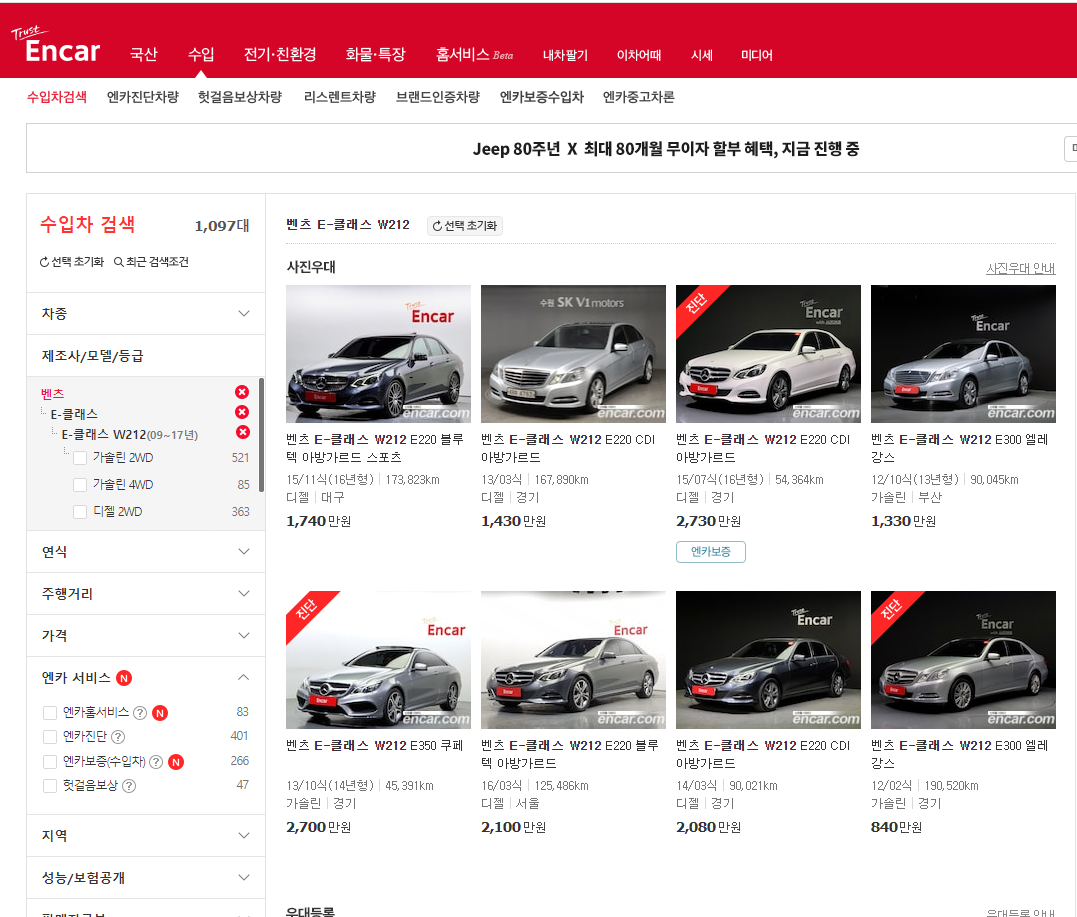Image resolution: width=1077 pixels, height=917 pixels.
Task: Open help icon next to 엔카보증(수입차)
Action: coord(157,762)
